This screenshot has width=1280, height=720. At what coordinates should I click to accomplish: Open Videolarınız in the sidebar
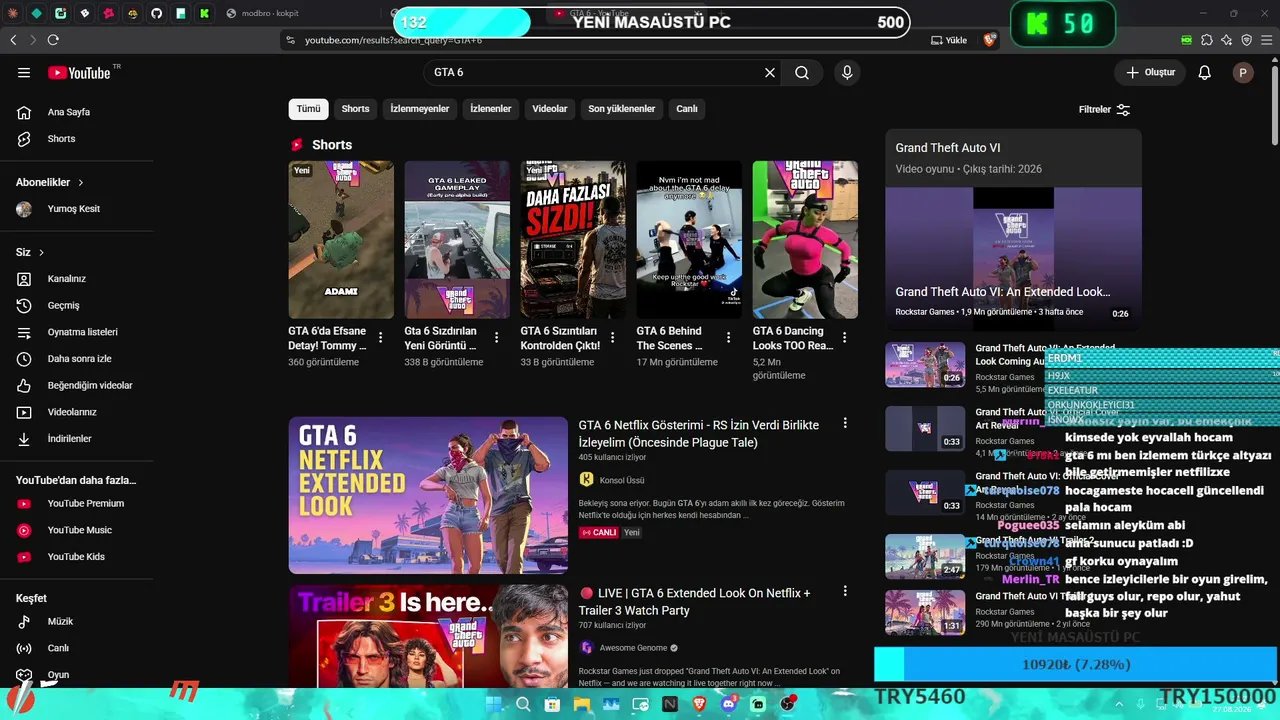76,412
